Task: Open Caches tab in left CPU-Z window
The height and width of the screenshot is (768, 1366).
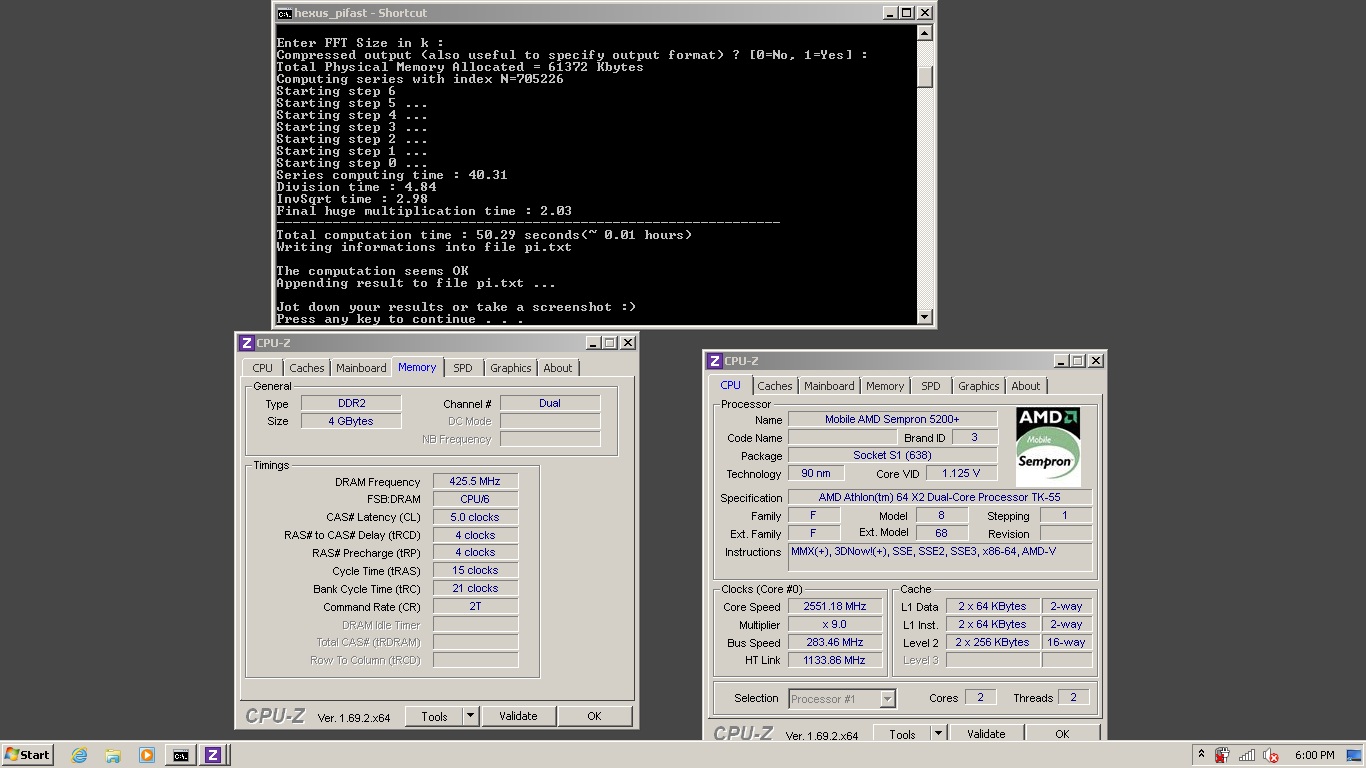Action: (x=307, y=368)
